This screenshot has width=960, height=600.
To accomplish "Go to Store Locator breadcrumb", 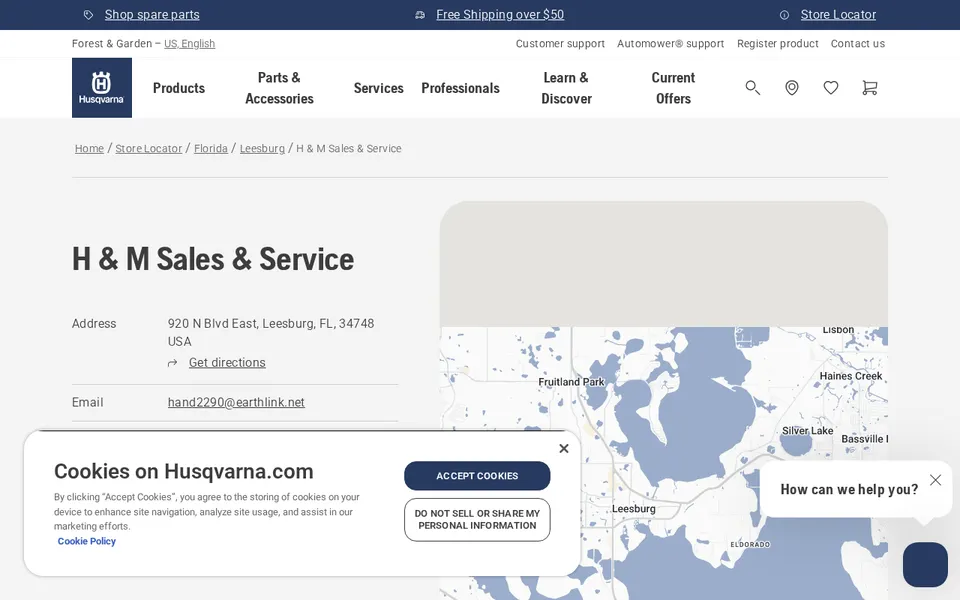I will click(149, 148).
